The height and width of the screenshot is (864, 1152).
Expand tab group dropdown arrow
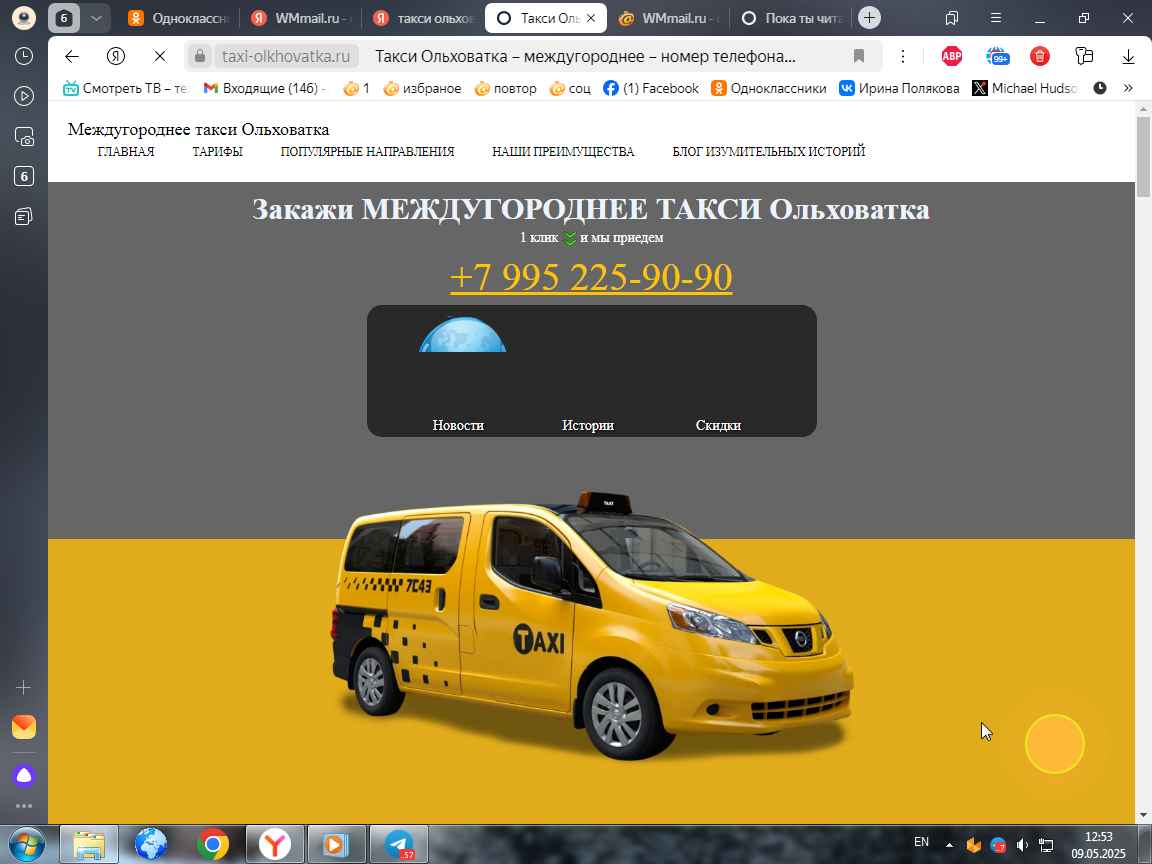[96, 18]
